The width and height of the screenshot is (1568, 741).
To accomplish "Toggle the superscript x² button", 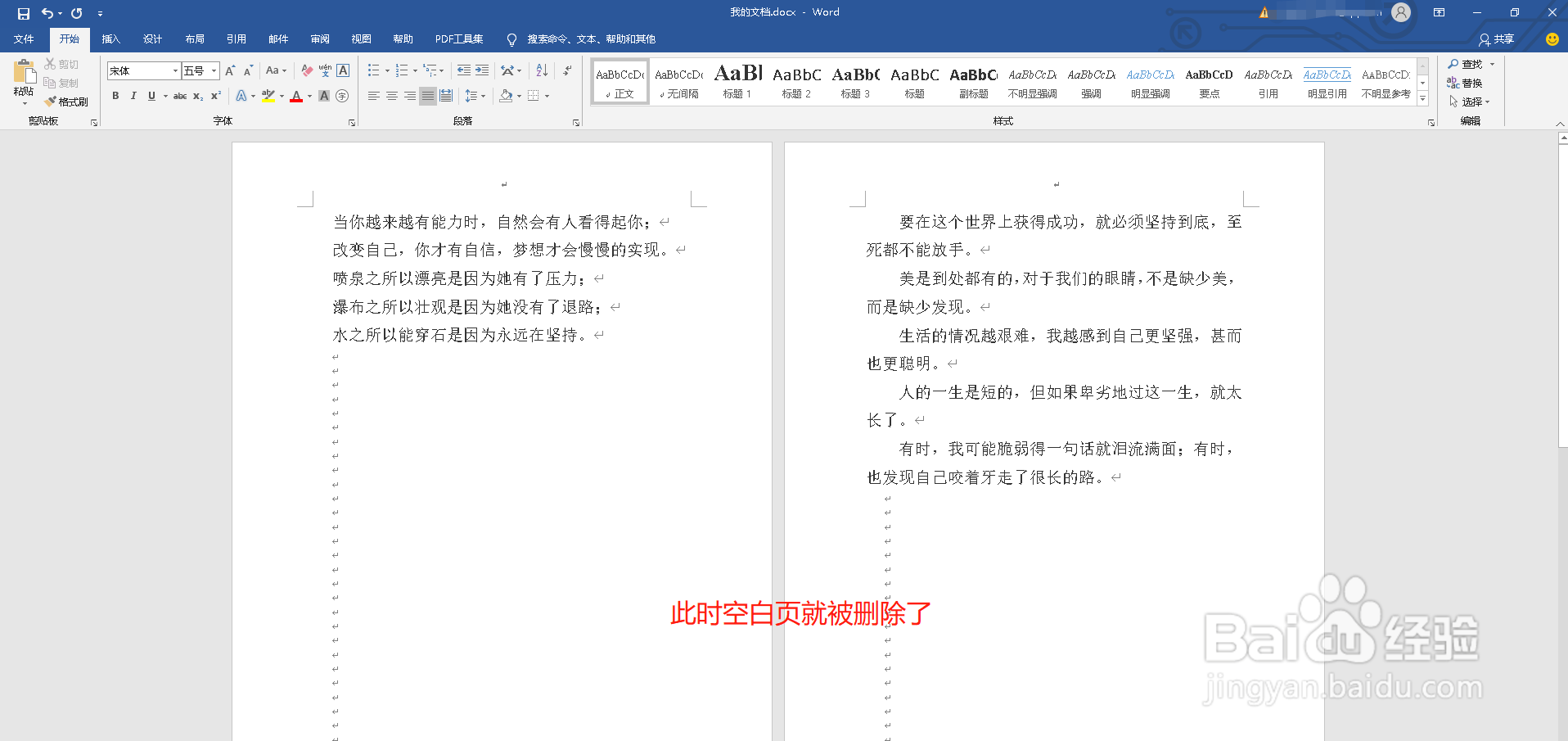I will [214, 96].
